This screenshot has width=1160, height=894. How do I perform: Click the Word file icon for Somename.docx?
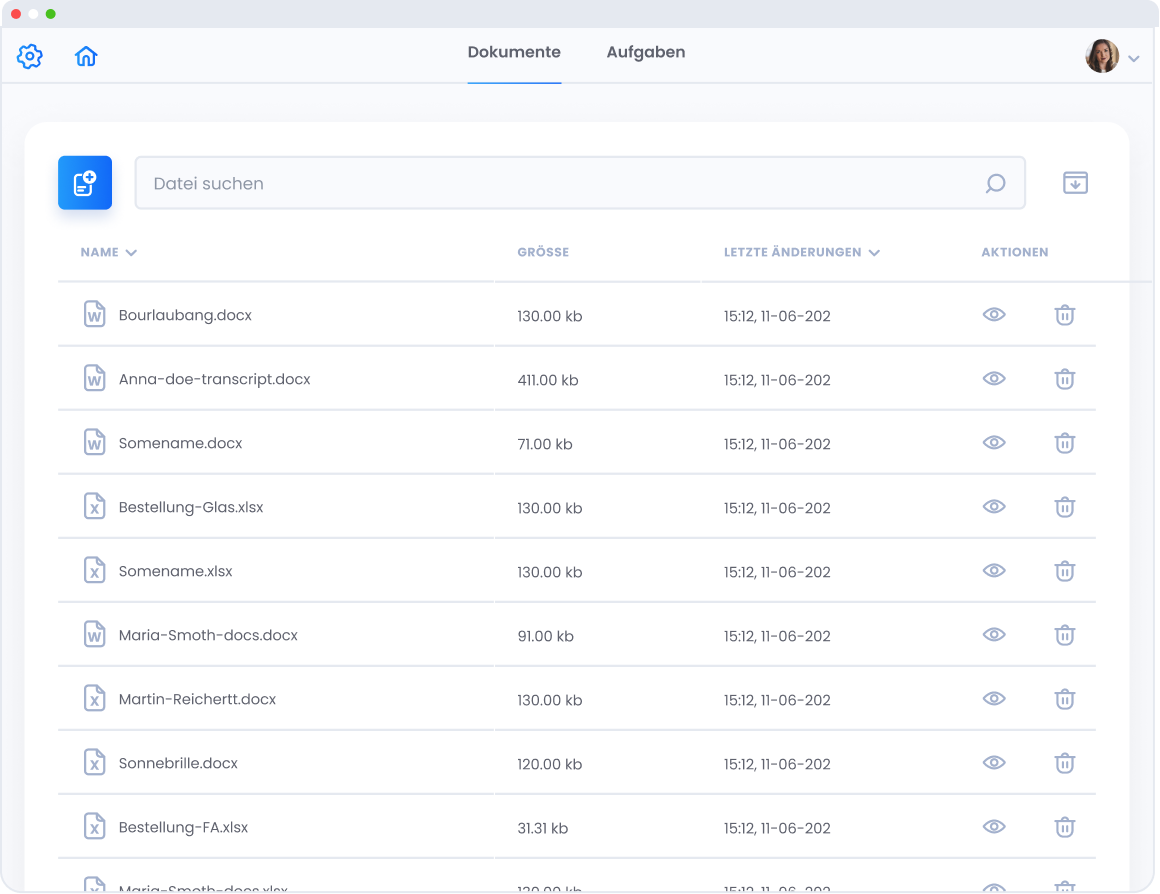94,443
